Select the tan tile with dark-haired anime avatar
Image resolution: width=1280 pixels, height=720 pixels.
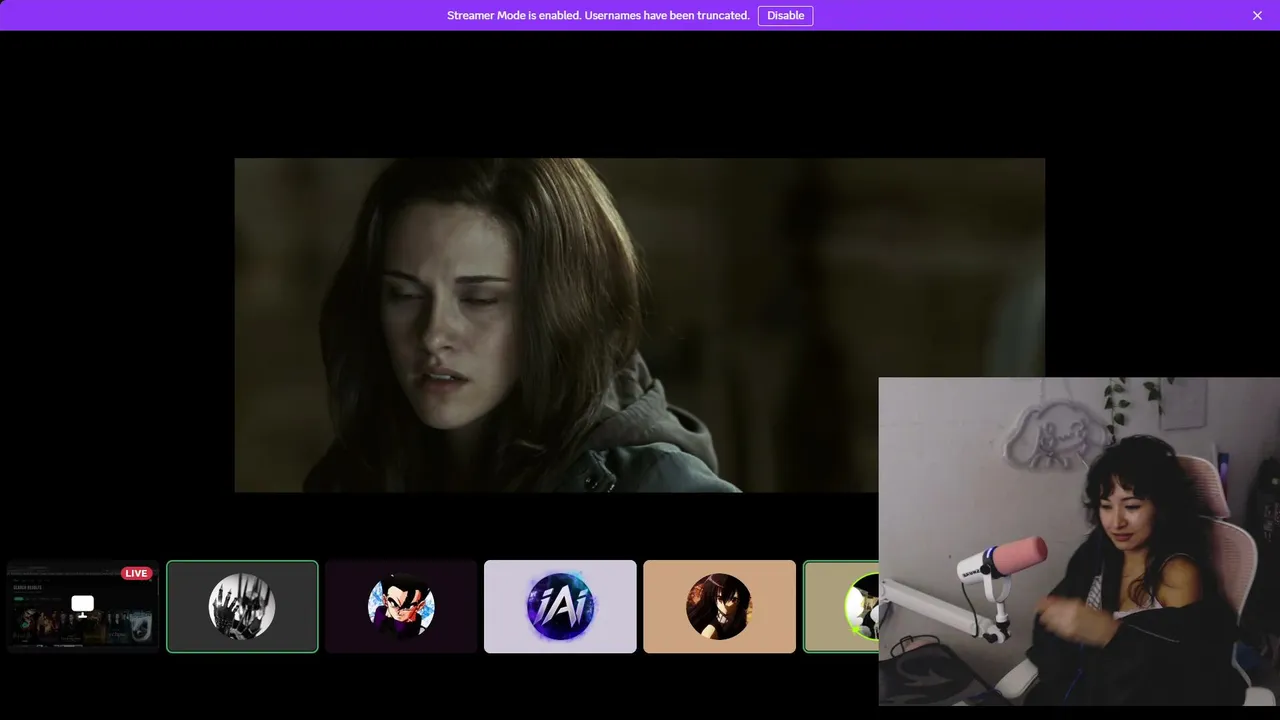click(x=719, y=606)
